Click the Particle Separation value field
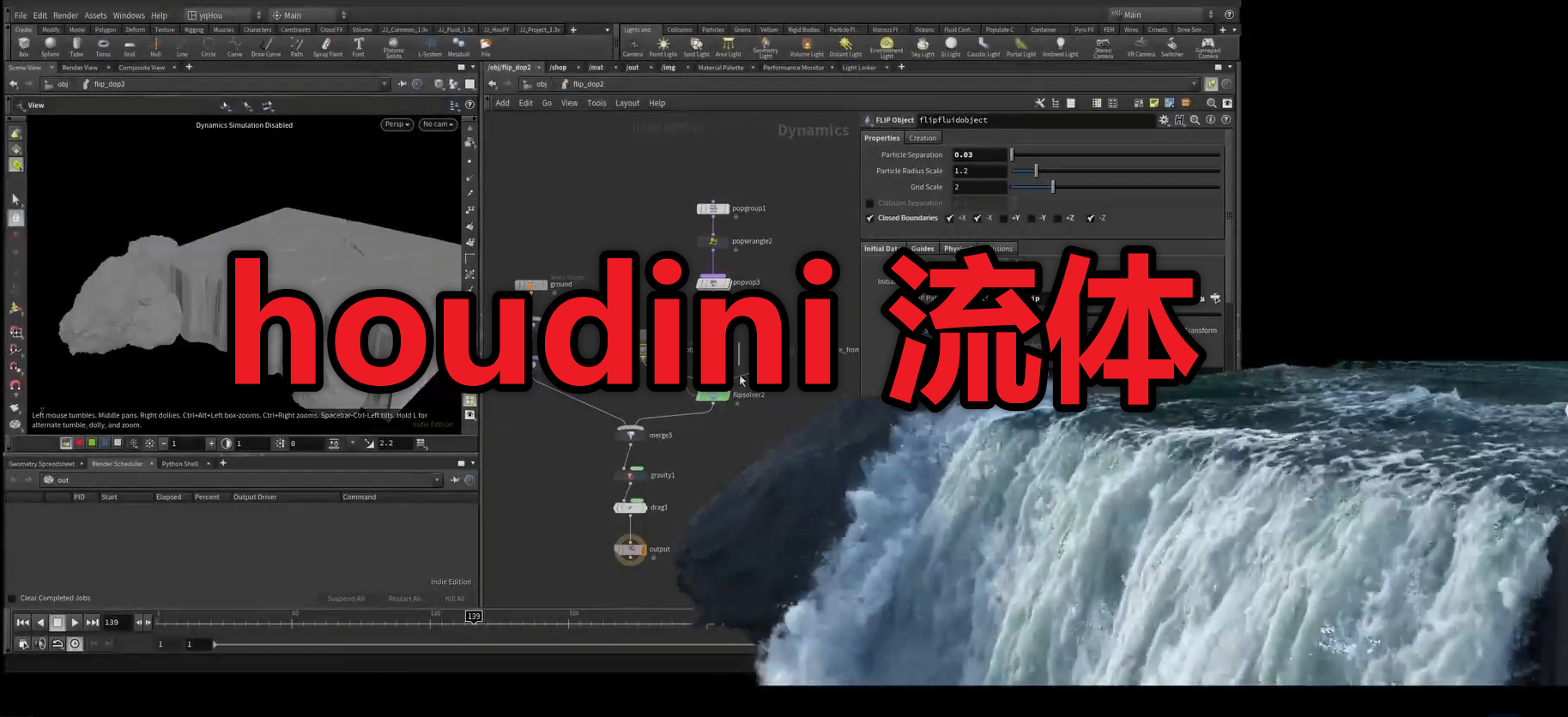 978,155
